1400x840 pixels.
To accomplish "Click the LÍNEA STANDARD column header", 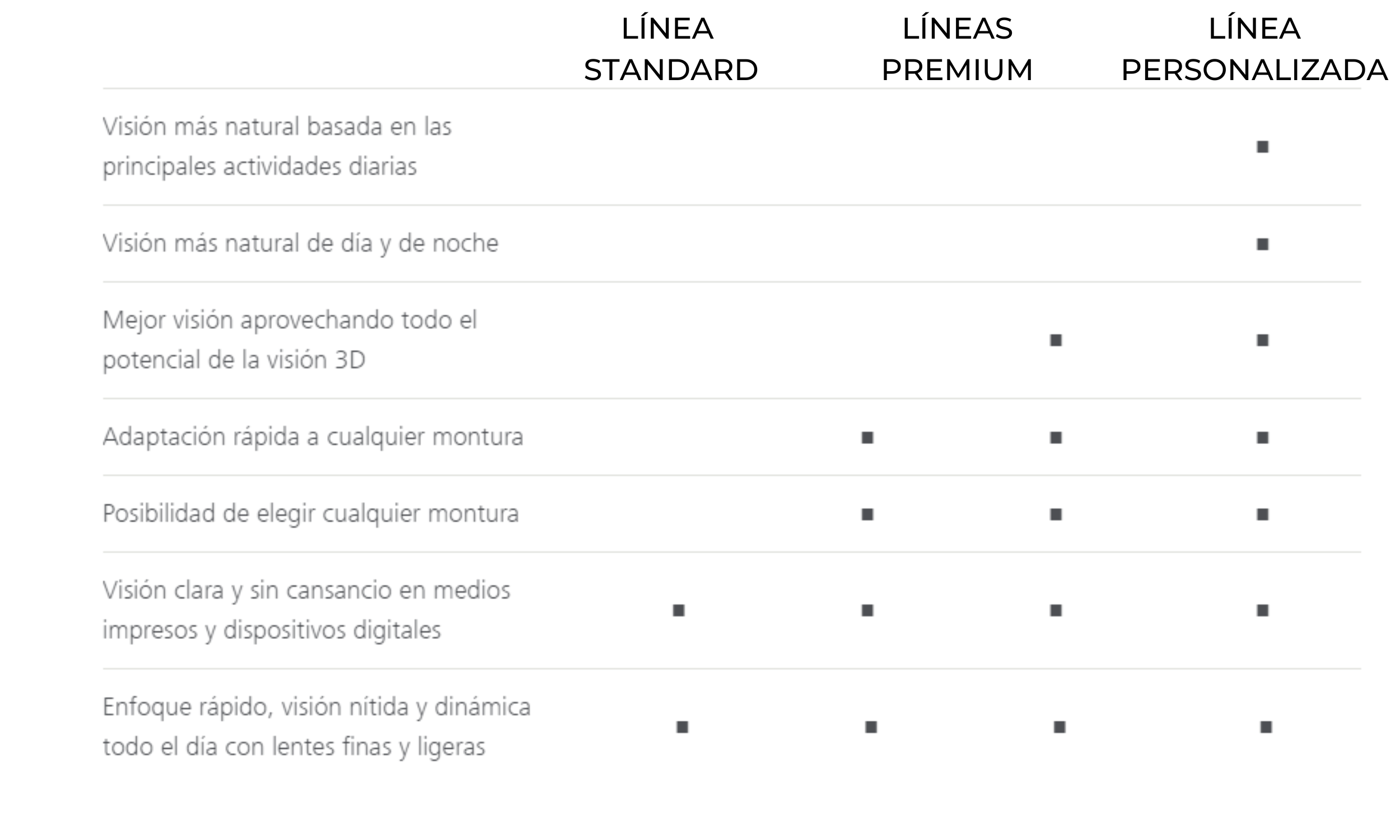I will (x=670, y=49).
